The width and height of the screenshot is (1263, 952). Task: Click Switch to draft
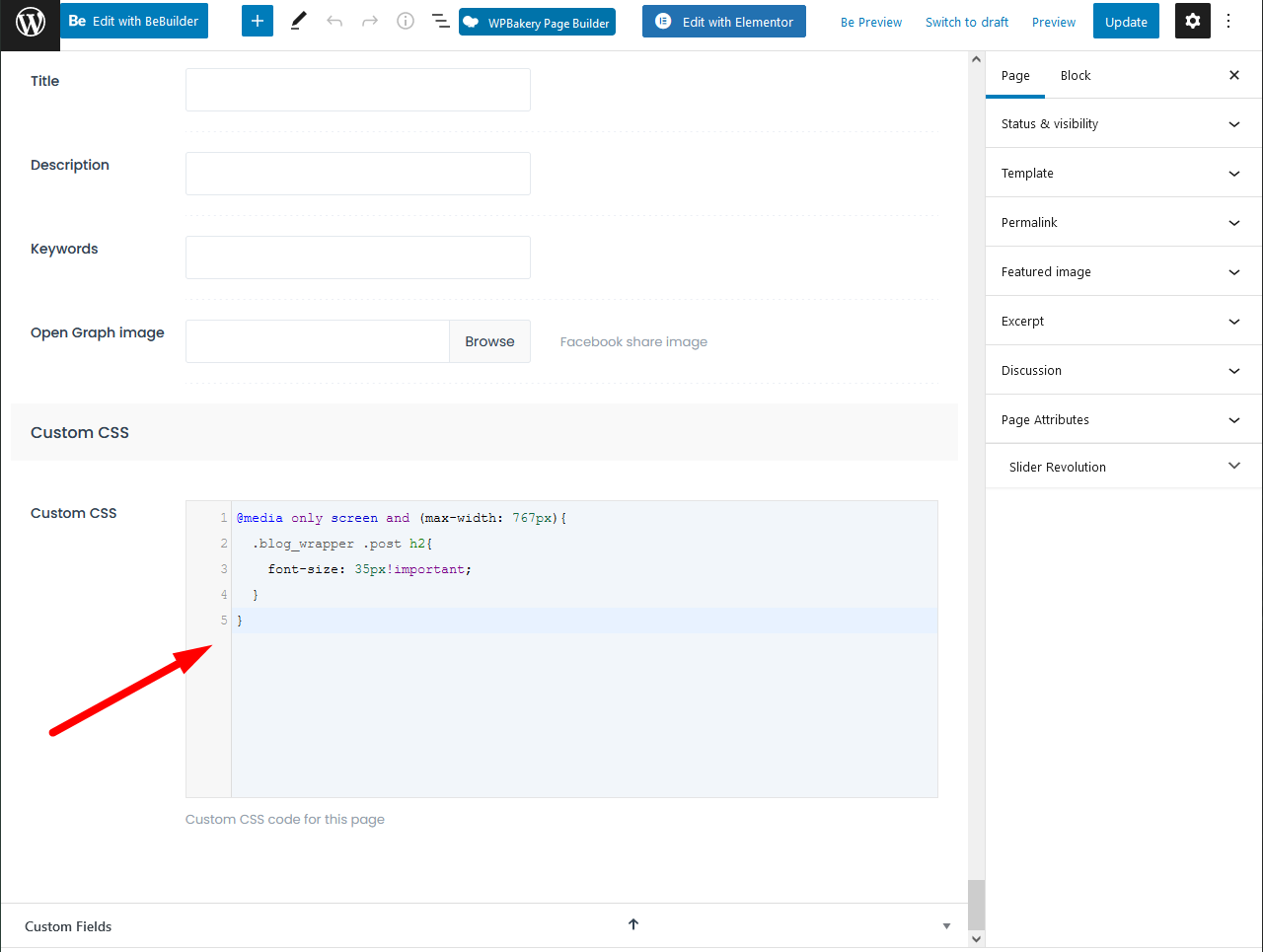pos(967,22)
